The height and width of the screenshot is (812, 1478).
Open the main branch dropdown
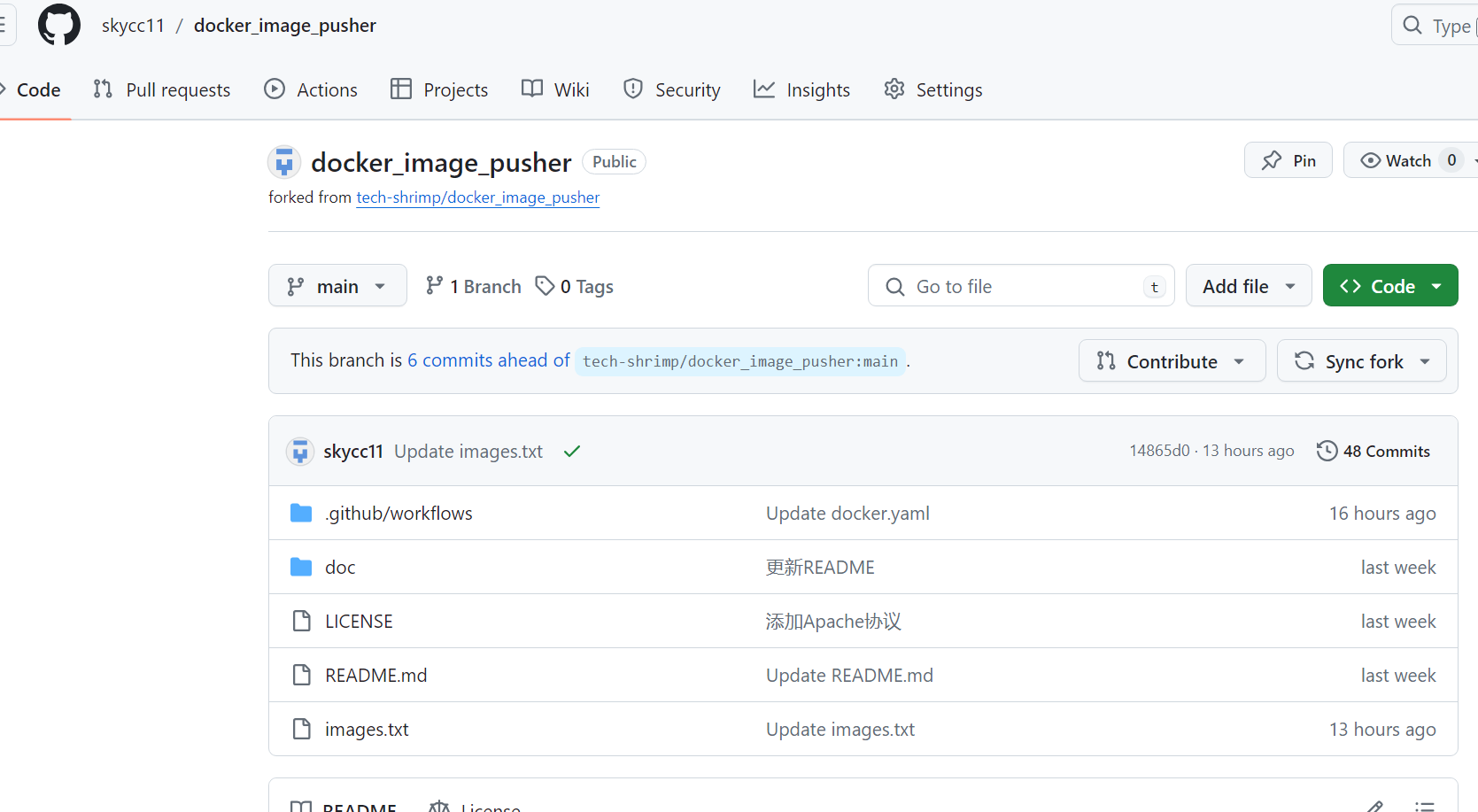(337, 286)
